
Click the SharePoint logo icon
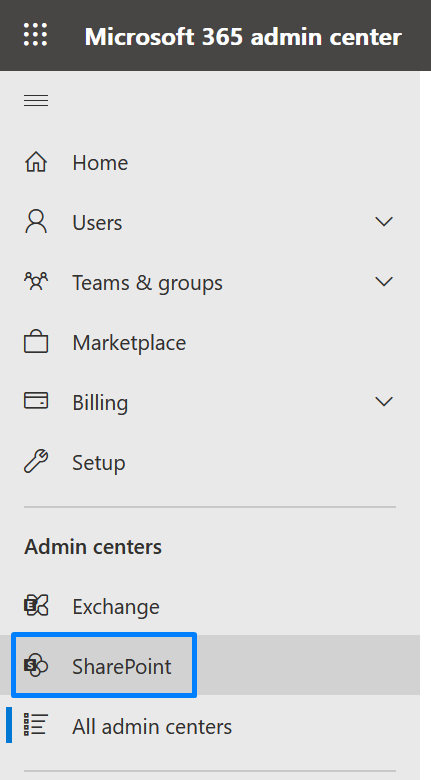(x=36, y=666)
